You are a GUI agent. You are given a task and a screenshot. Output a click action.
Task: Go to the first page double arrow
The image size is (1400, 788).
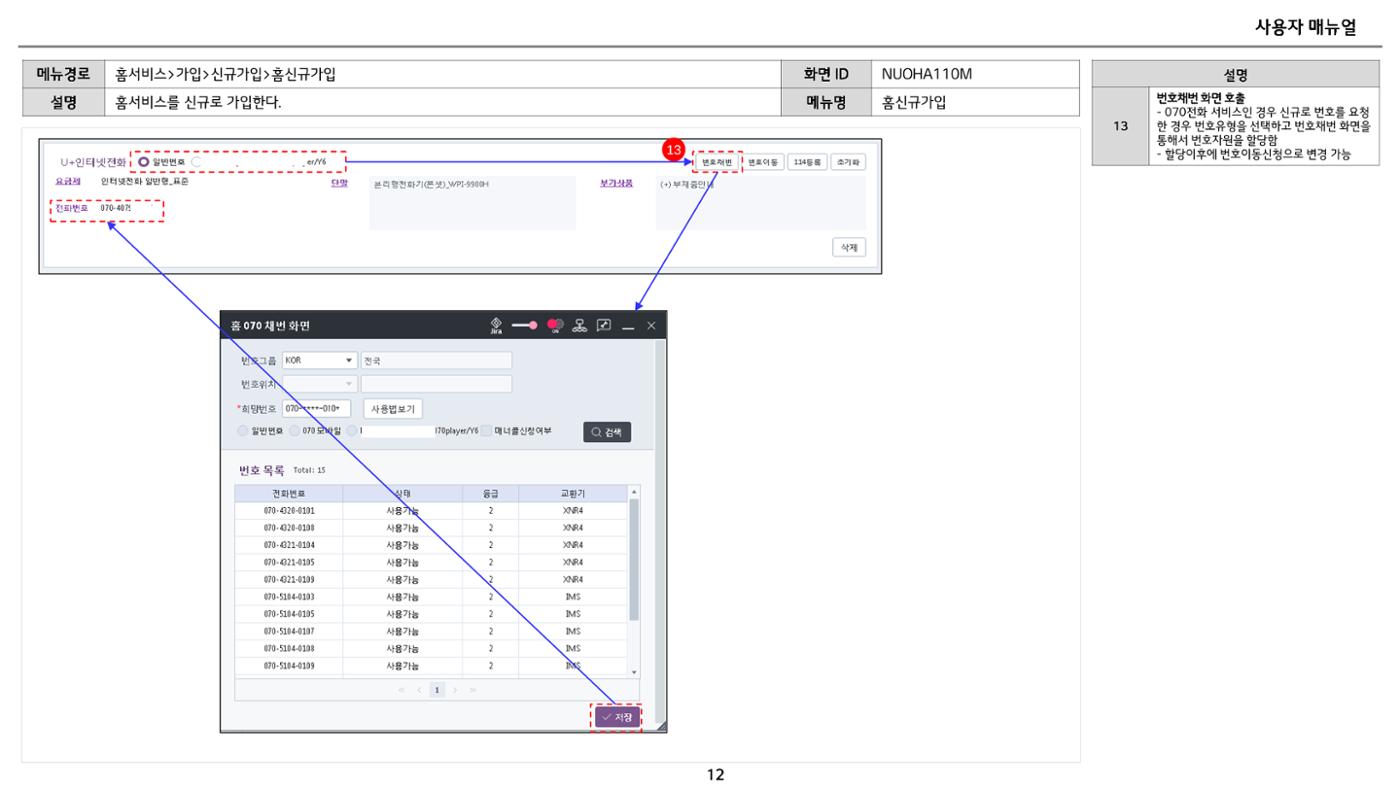coord(400,690)
